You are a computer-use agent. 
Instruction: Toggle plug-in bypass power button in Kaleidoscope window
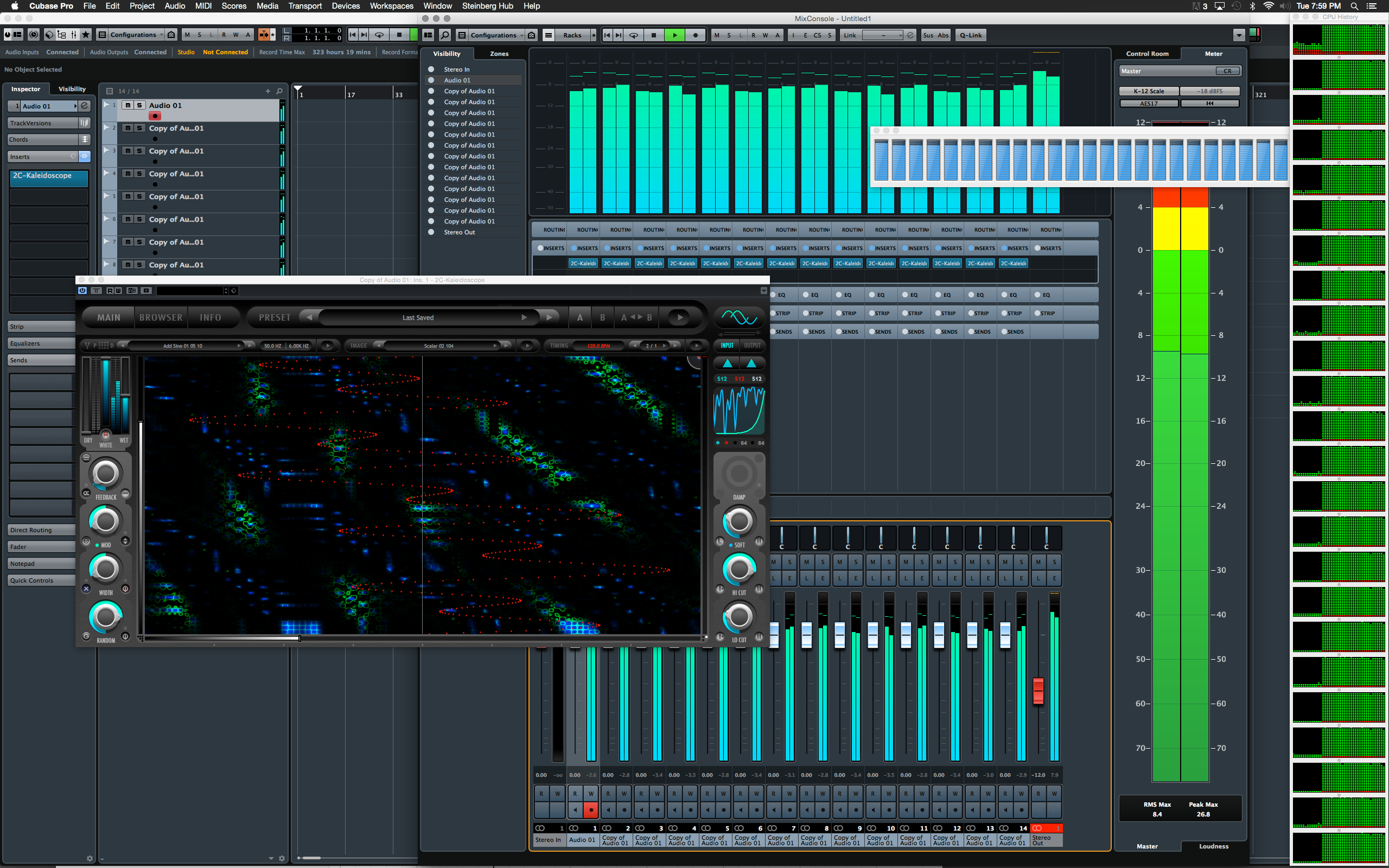pos(82,290)
